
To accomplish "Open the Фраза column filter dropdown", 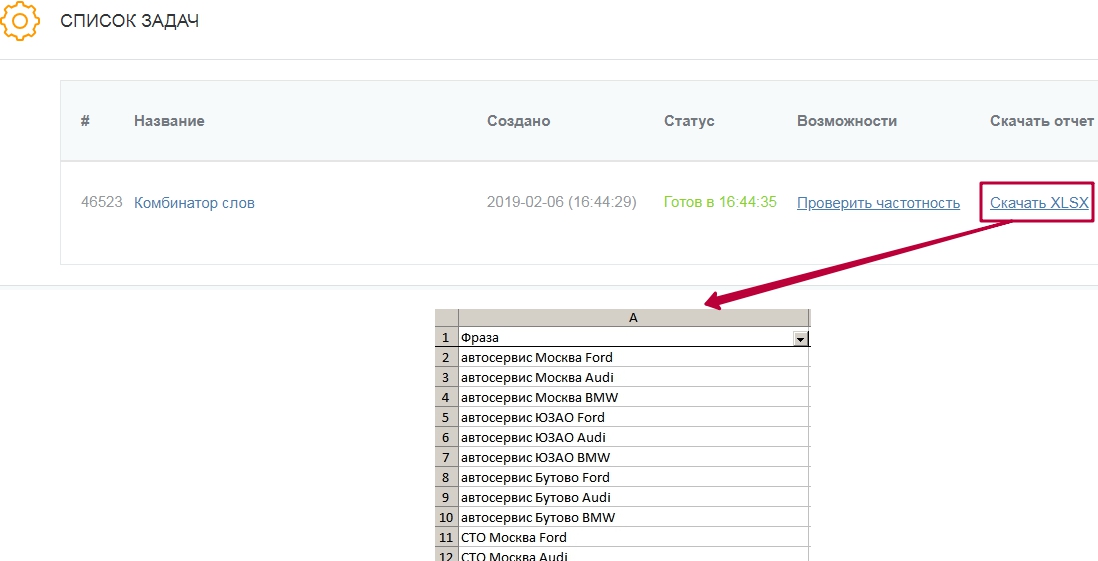I will coord(800,338).
